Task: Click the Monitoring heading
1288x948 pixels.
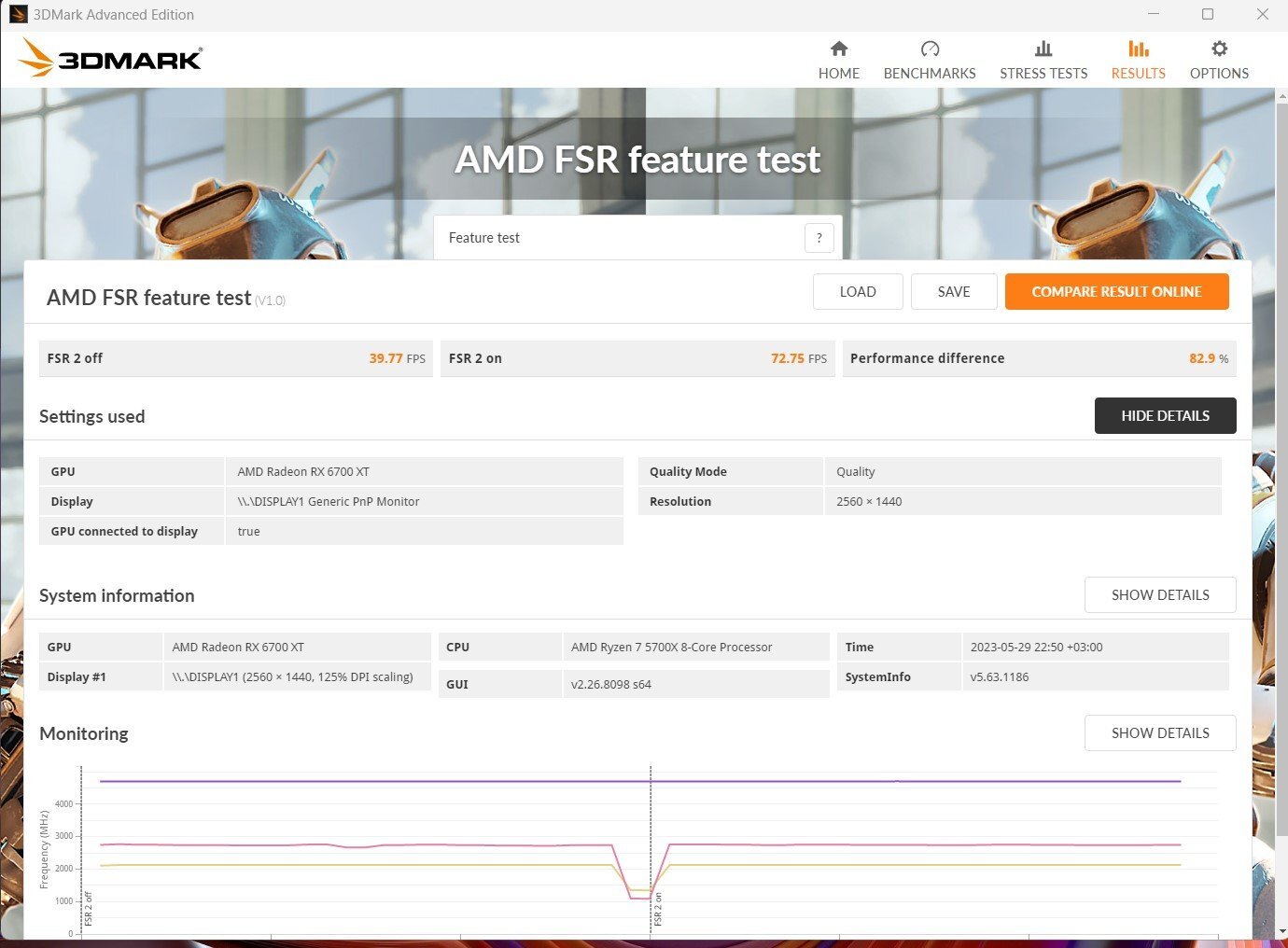Action: click(84, 733)
